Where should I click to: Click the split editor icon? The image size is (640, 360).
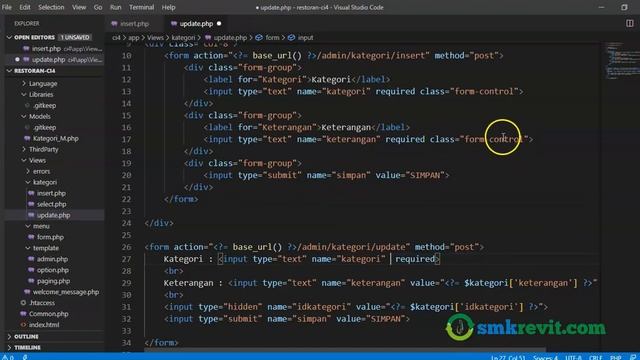[630, 24]
